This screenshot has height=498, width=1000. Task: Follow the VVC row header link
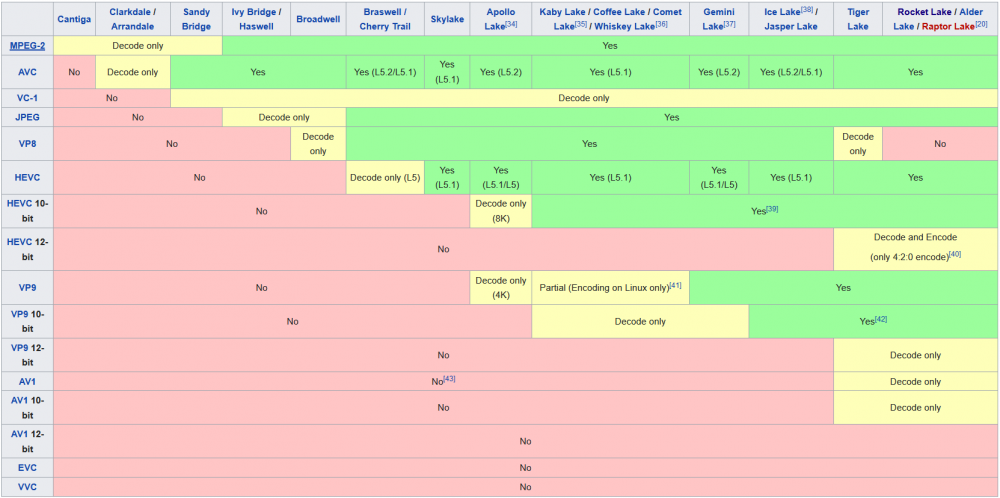[27, 487]
